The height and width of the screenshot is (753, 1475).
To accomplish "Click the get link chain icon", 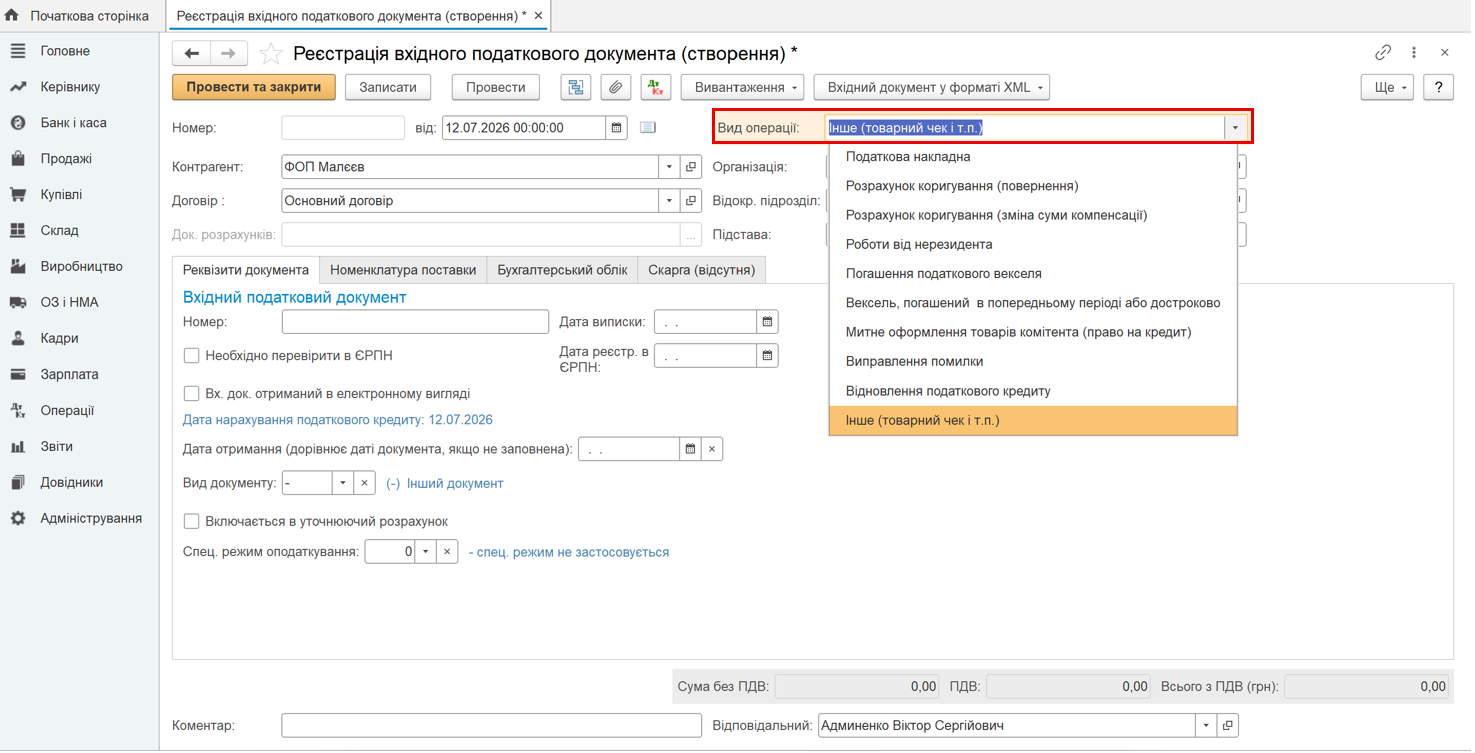I will tap(1383, 52).
